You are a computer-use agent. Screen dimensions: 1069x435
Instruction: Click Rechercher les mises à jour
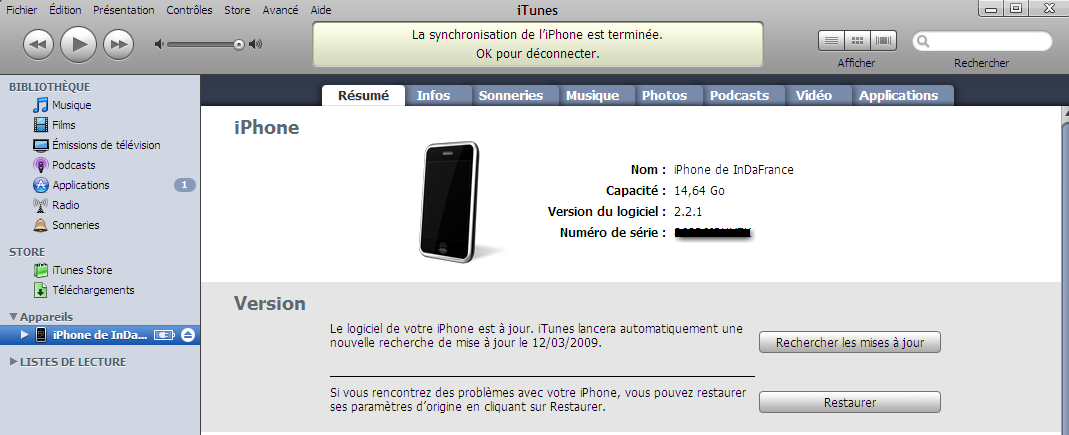tap(849, 342)
